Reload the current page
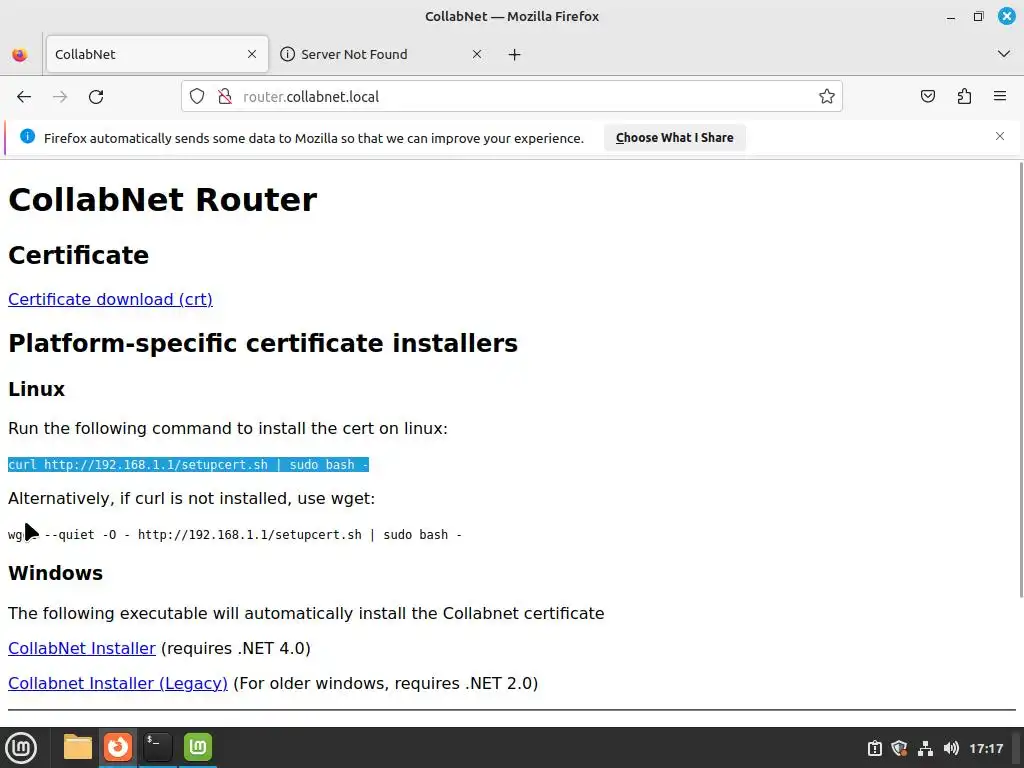This screenshot has width=1024, height=768. coord(96,97)
